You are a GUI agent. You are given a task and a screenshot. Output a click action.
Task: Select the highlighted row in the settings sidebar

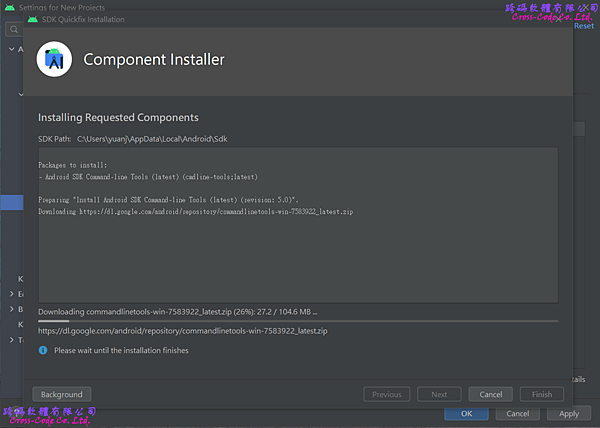pyautogui.click(x=12, y=202)
